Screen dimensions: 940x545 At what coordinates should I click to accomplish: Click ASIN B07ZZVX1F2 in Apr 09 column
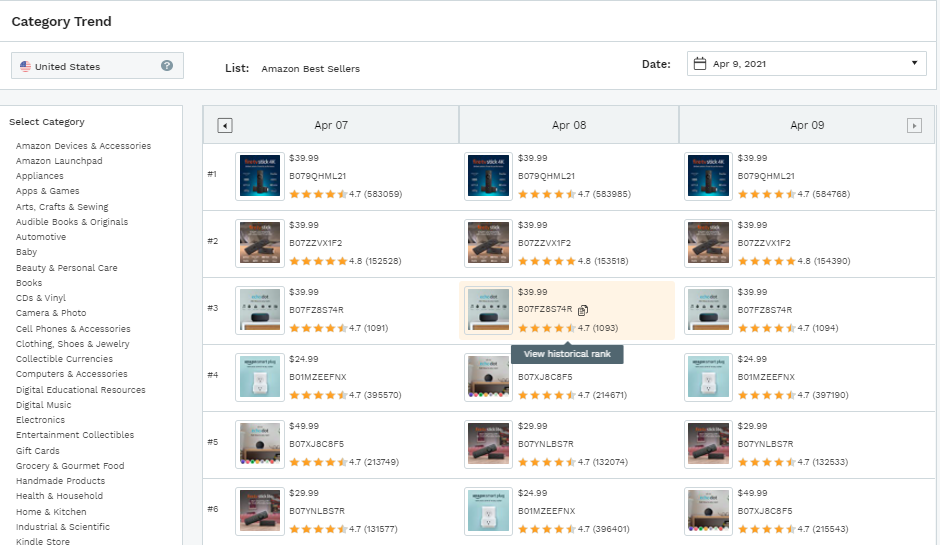coord(764,243)
